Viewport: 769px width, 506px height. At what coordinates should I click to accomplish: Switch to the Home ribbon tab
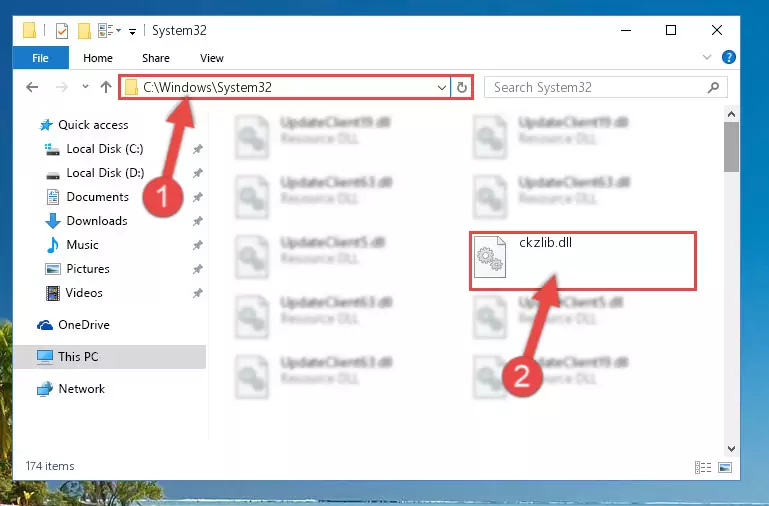click(98, 58)
